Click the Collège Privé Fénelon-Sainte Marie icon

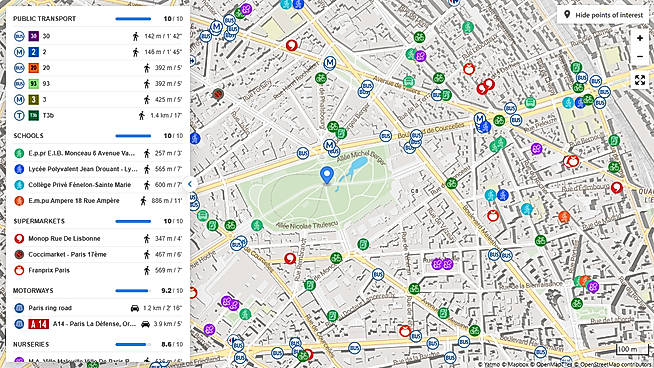[x=19, y=185]
